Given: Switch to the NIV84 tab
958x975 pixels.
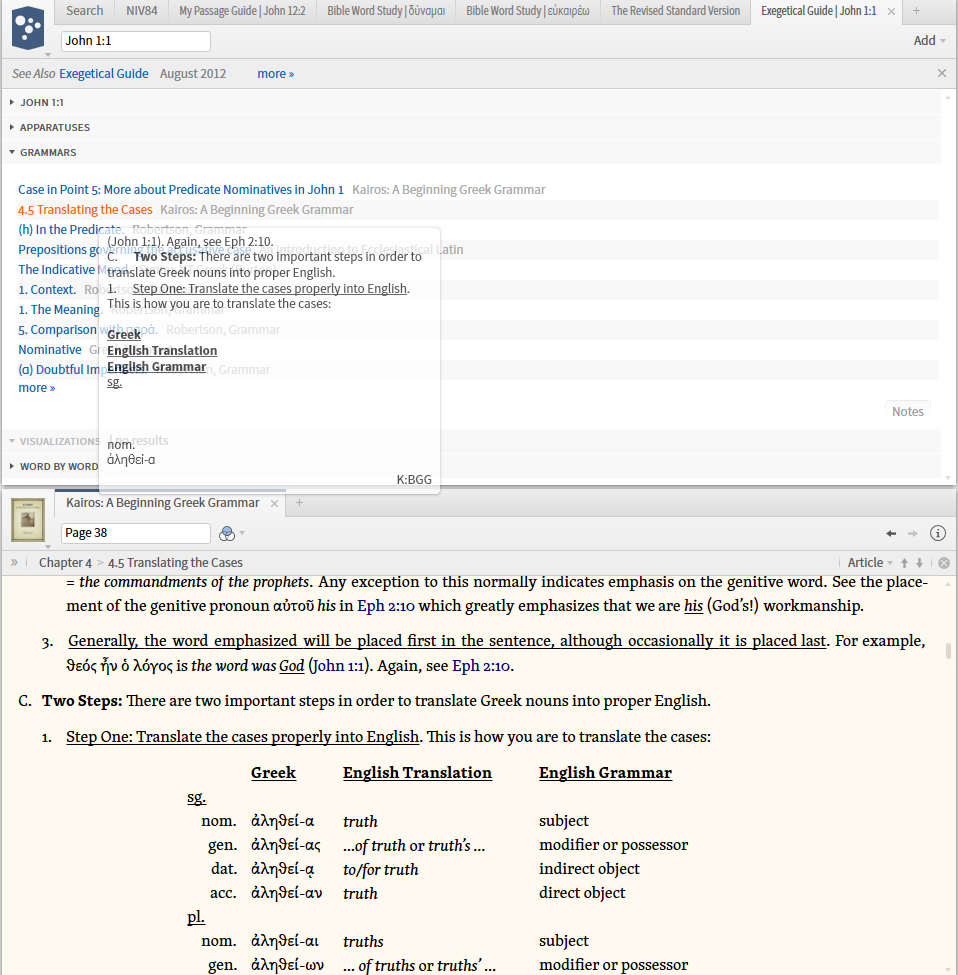Looking at the screenshot, I should point(142,11).
